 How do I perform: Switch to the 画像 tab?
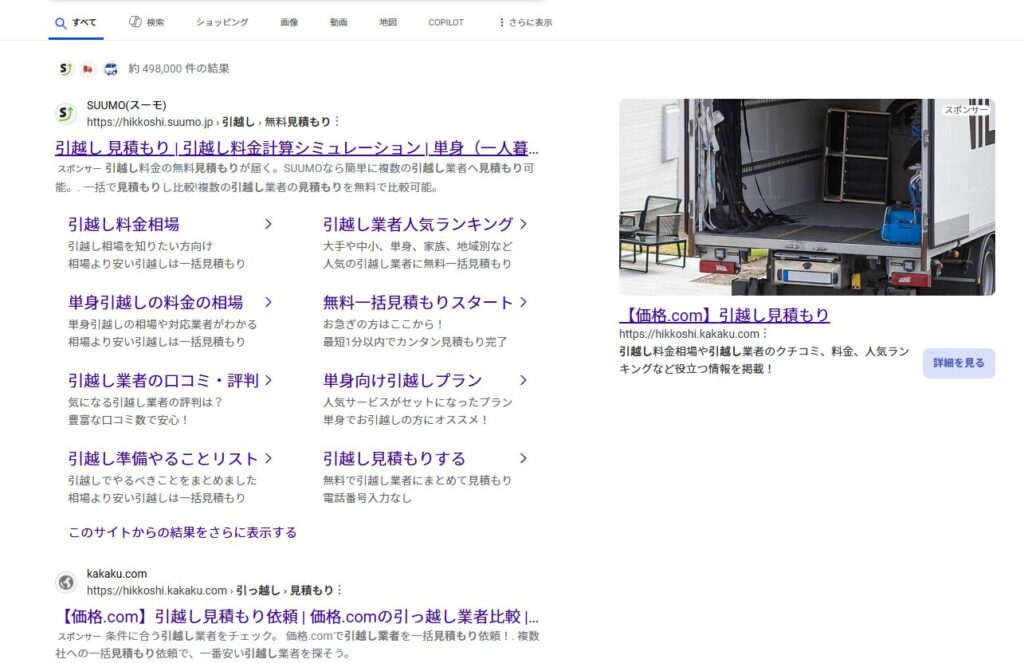(289, 22)
